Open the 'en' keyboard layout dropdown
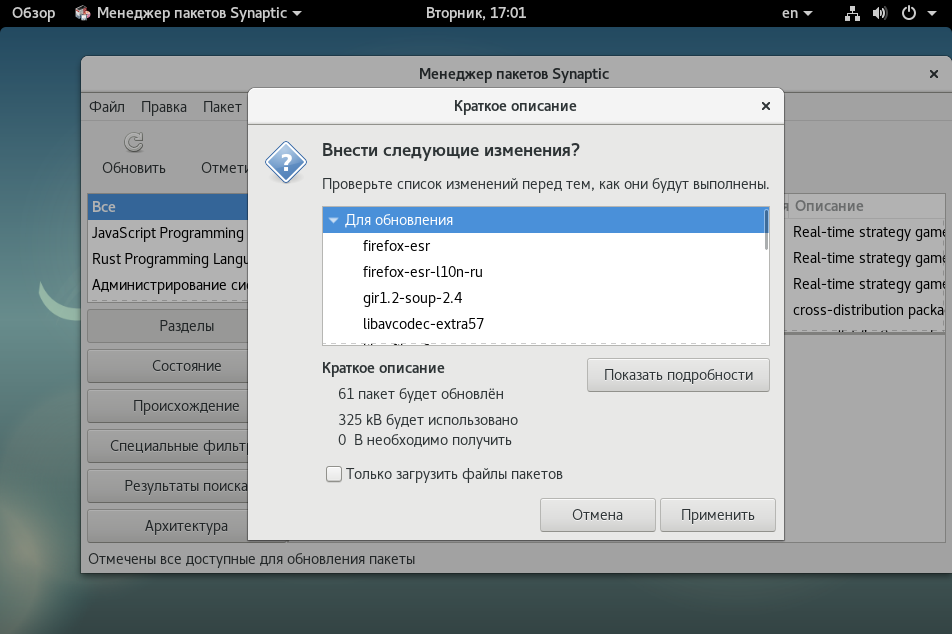This screenshot has height=634, width=952. 797,13
